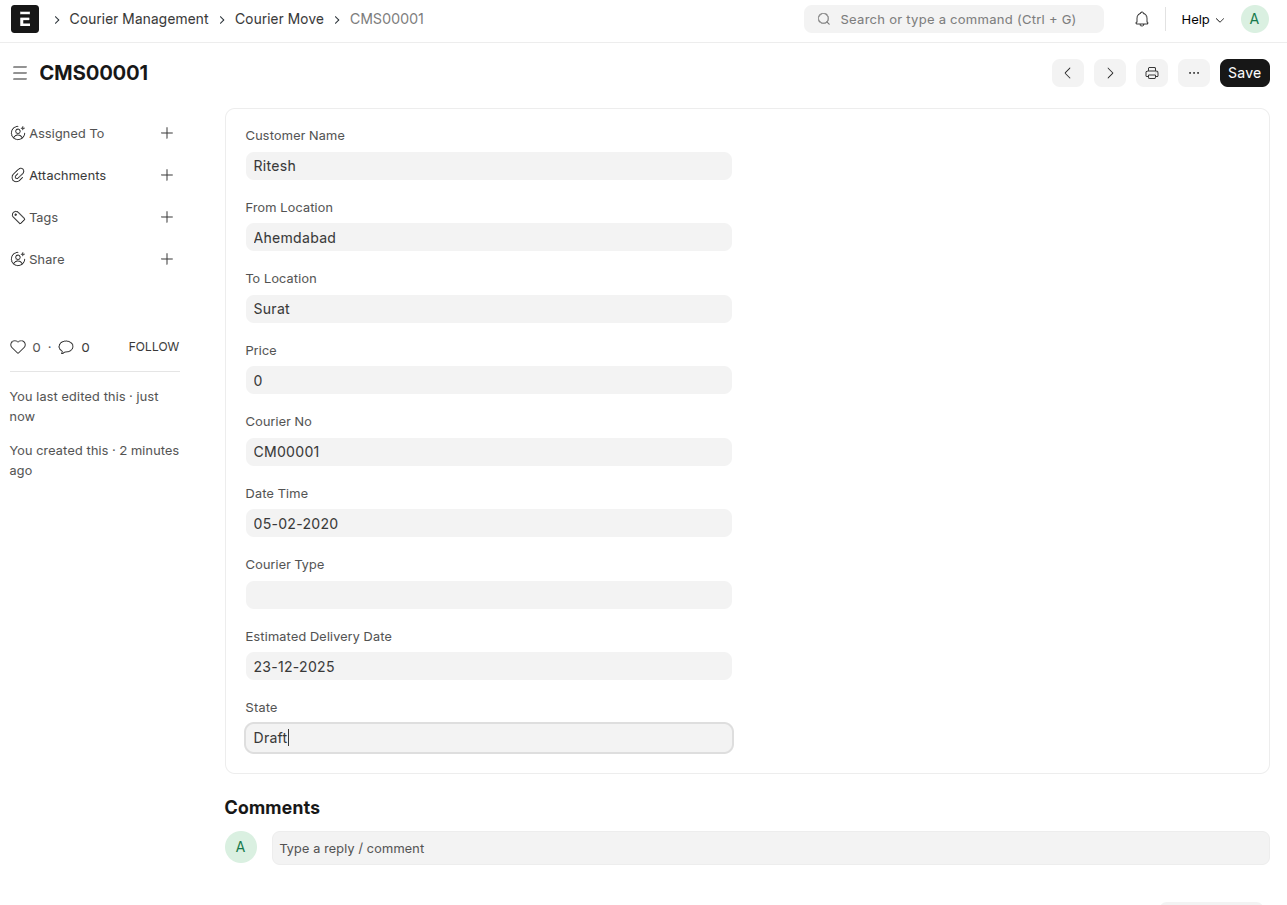Add assignee with Assigned To plus
The height and width of the screenshot is (905, 1287).
(167, 133)
